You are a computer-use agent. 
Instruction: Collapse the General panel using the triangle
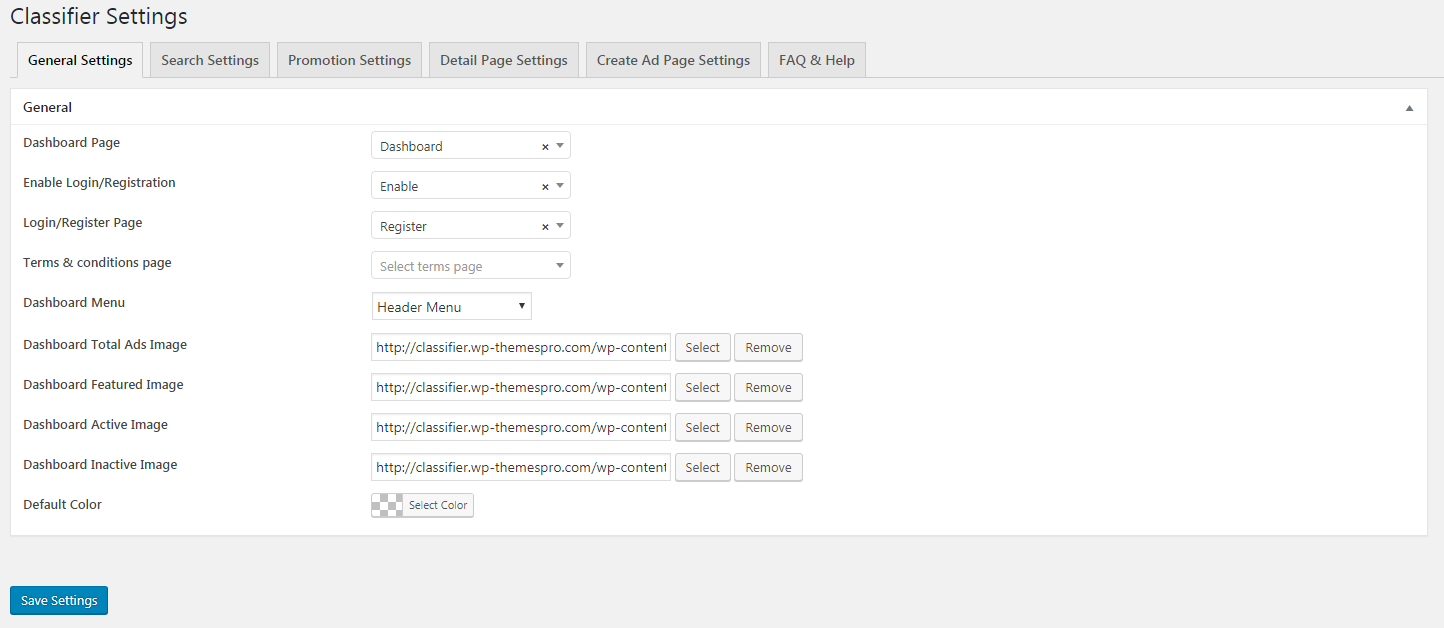(x=1409, y=108)
